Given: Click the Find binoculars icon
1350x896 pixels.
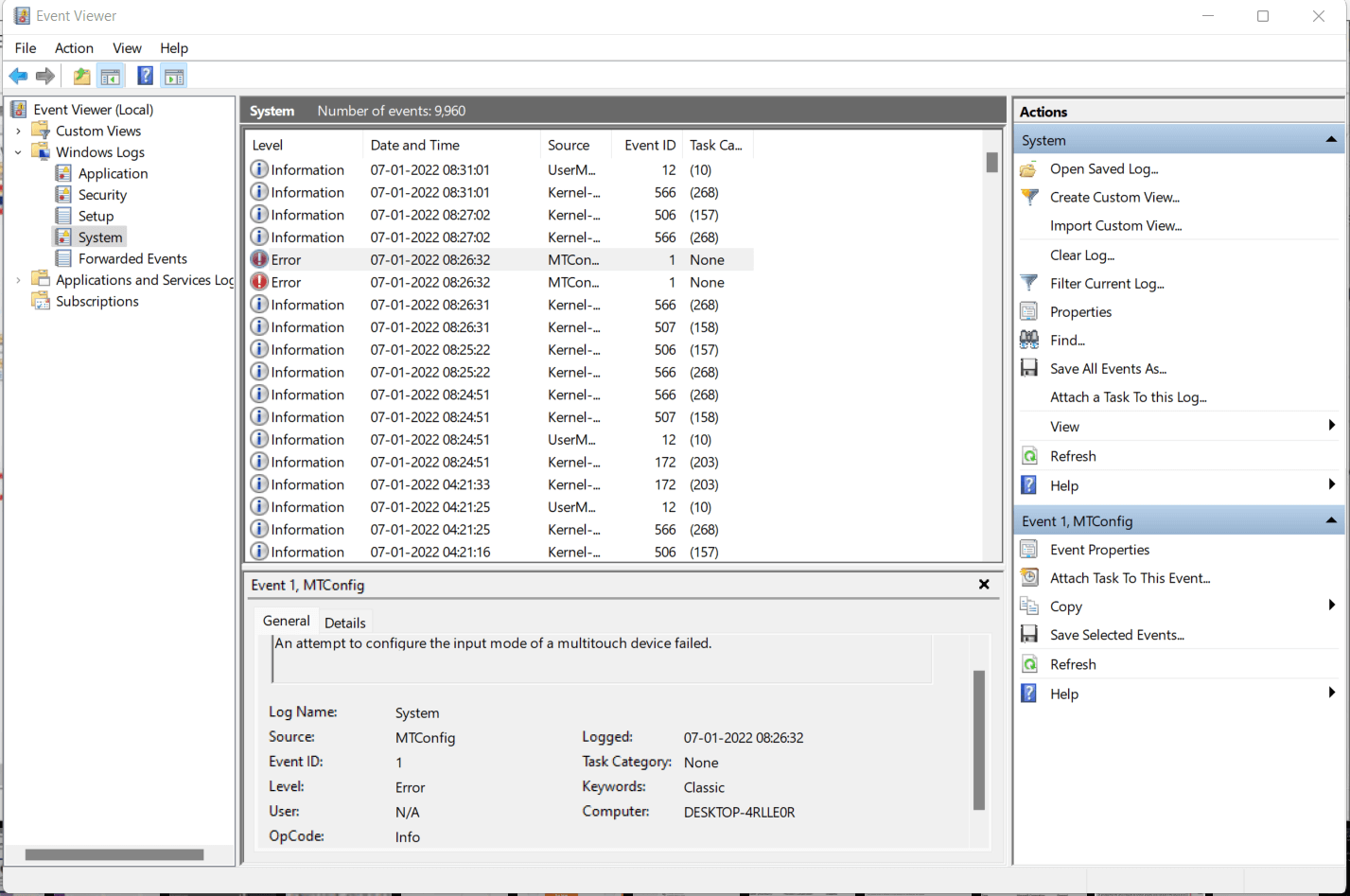Looking at the screenshot, I should [x=1030, y=340].
